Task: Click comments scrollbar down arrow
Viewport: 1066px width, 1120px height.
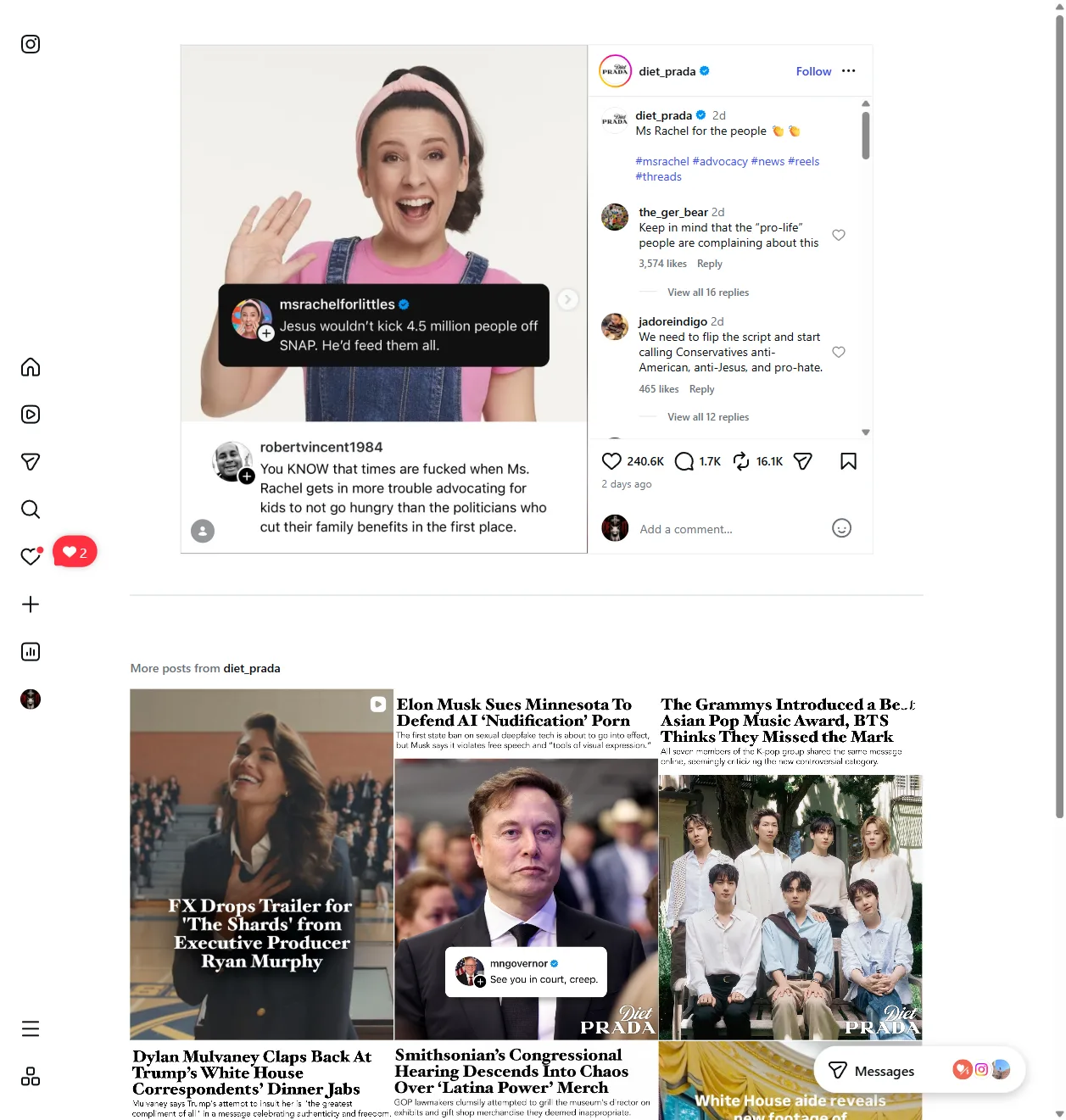Action: point(866,432)
